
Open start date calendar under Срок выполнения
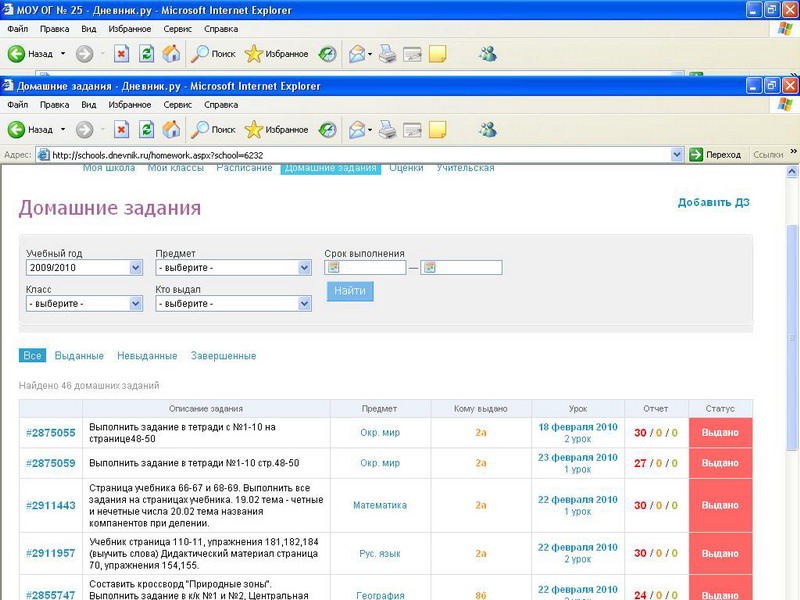[x=334, y=268]
